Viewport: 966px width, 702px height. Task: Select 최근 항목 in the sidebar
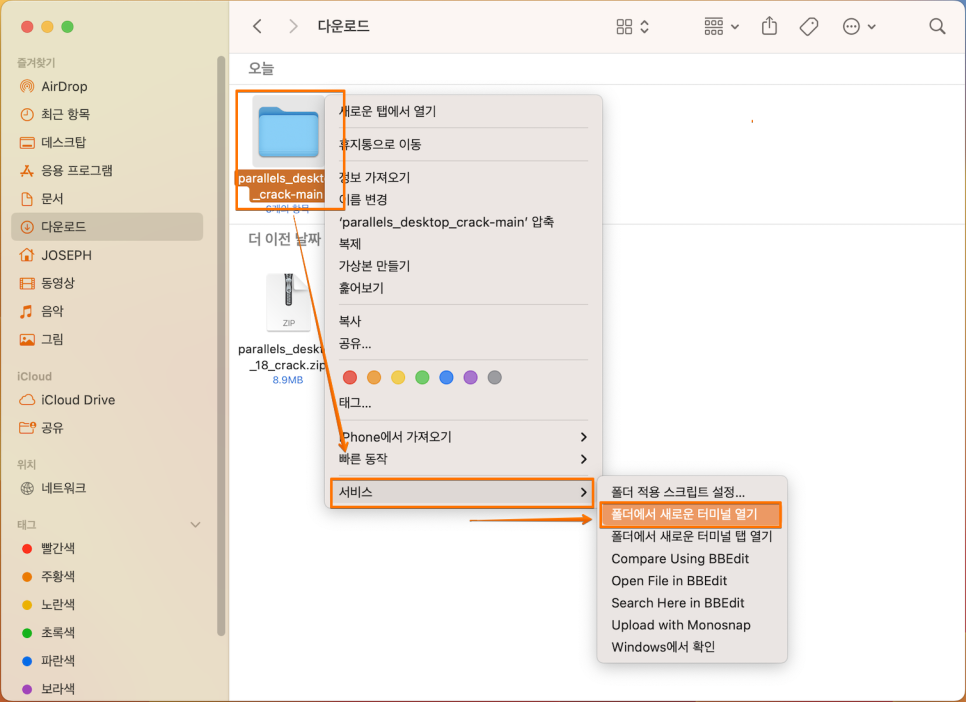tap(107, 114)
